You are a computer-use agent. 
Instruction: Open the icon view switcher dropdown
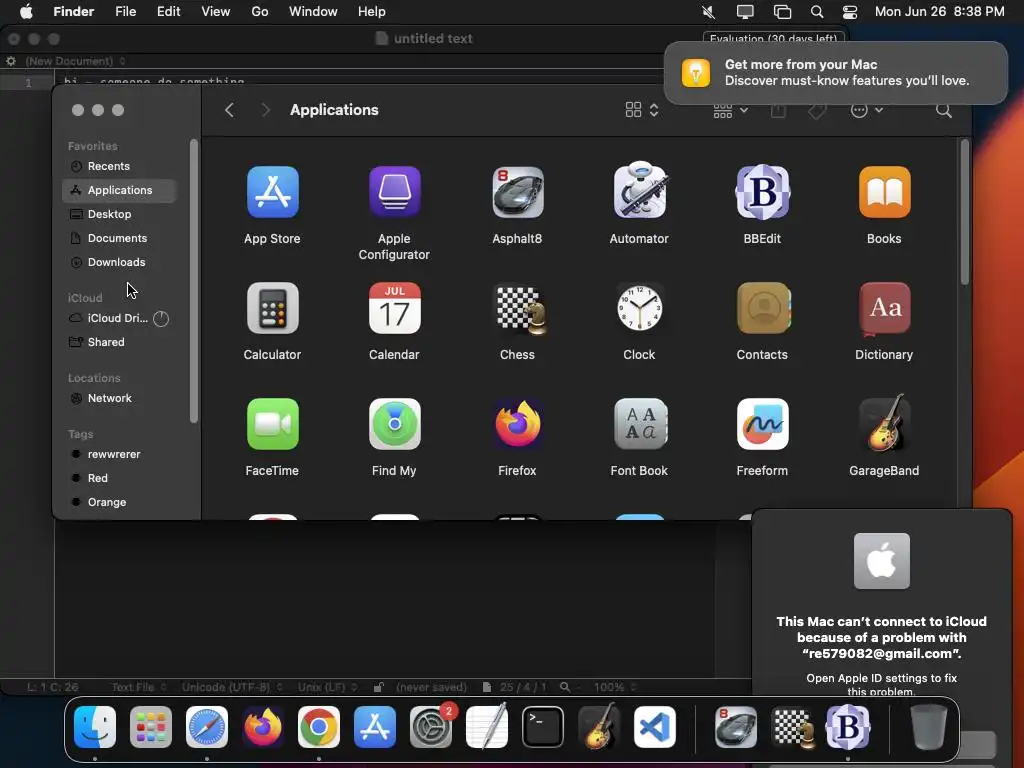(642, 110)
